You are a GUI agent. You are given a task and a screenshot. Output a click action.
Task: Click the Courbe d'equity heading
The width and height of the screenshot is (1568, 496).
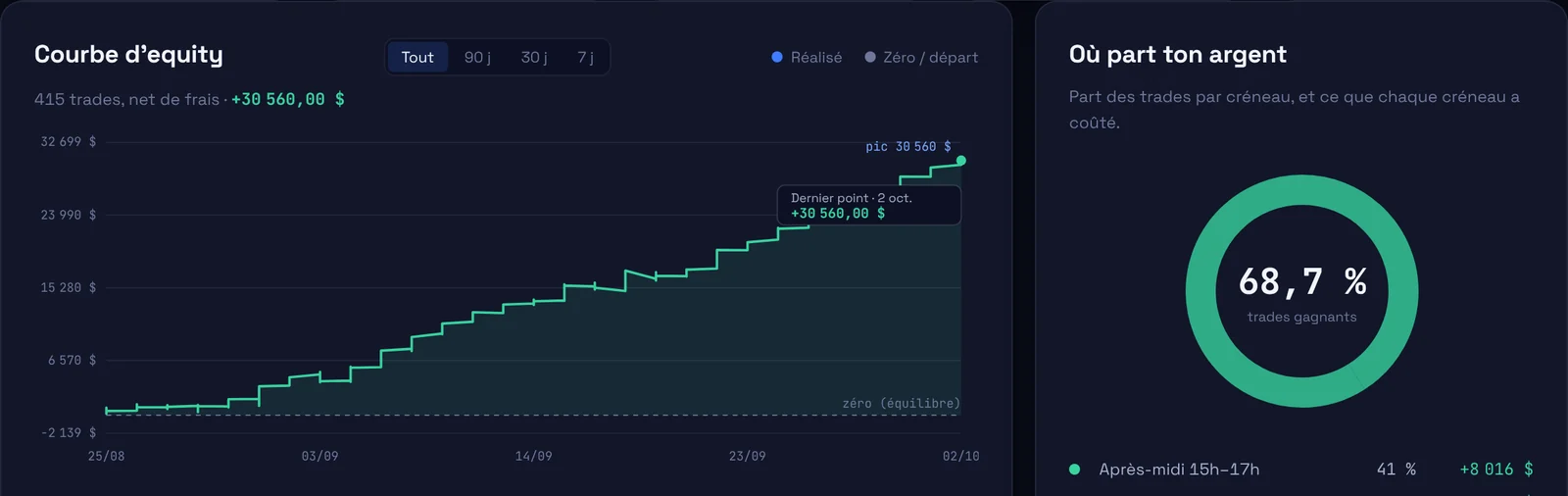128,55
